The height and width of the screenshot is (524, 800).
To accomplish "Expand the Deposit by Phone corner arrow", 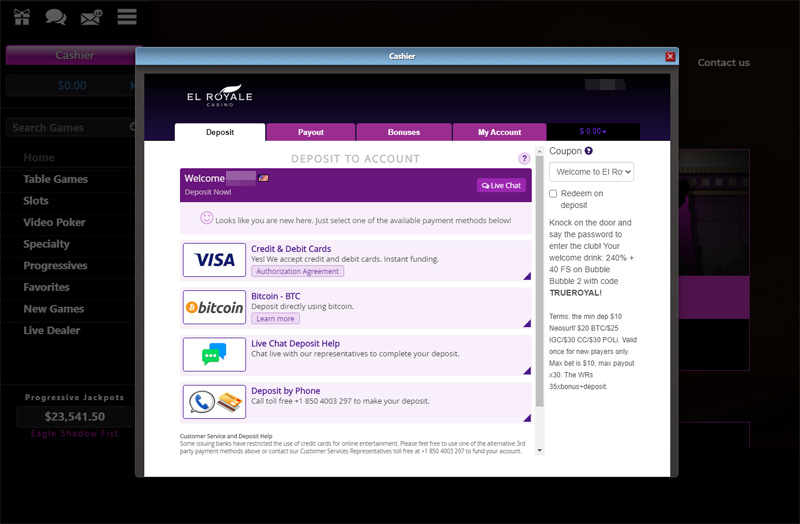I will point(527,418).
